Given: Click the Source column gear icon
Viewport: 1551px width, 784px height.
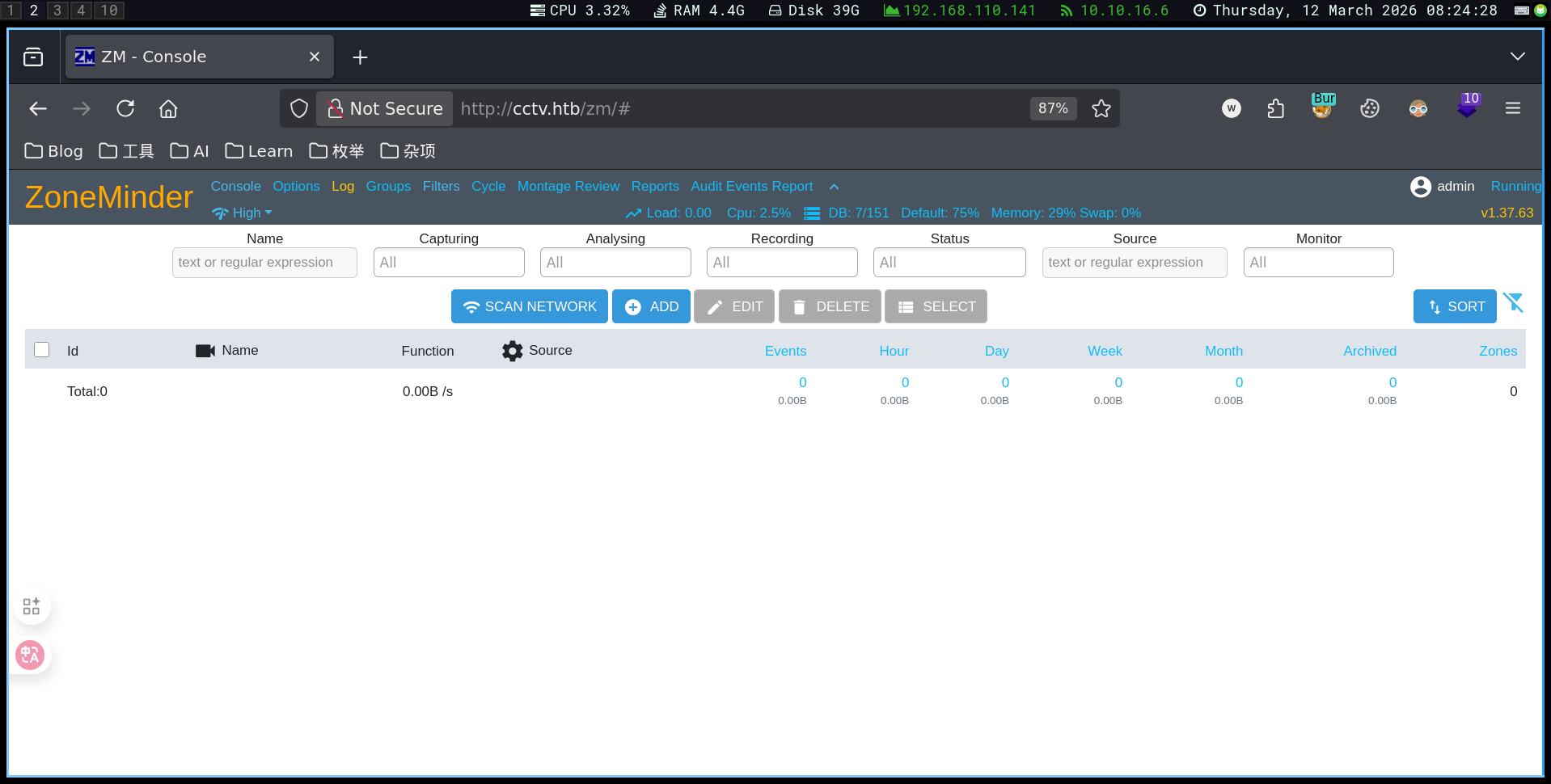Looking at the screenshot, I should click(512, 351).
